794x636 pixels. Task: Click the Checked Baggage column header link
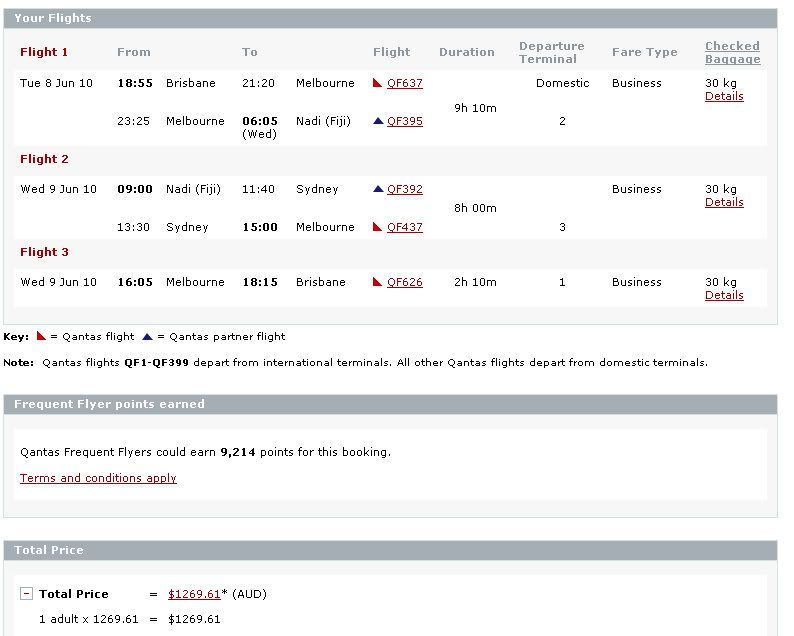tap(732, 52)
